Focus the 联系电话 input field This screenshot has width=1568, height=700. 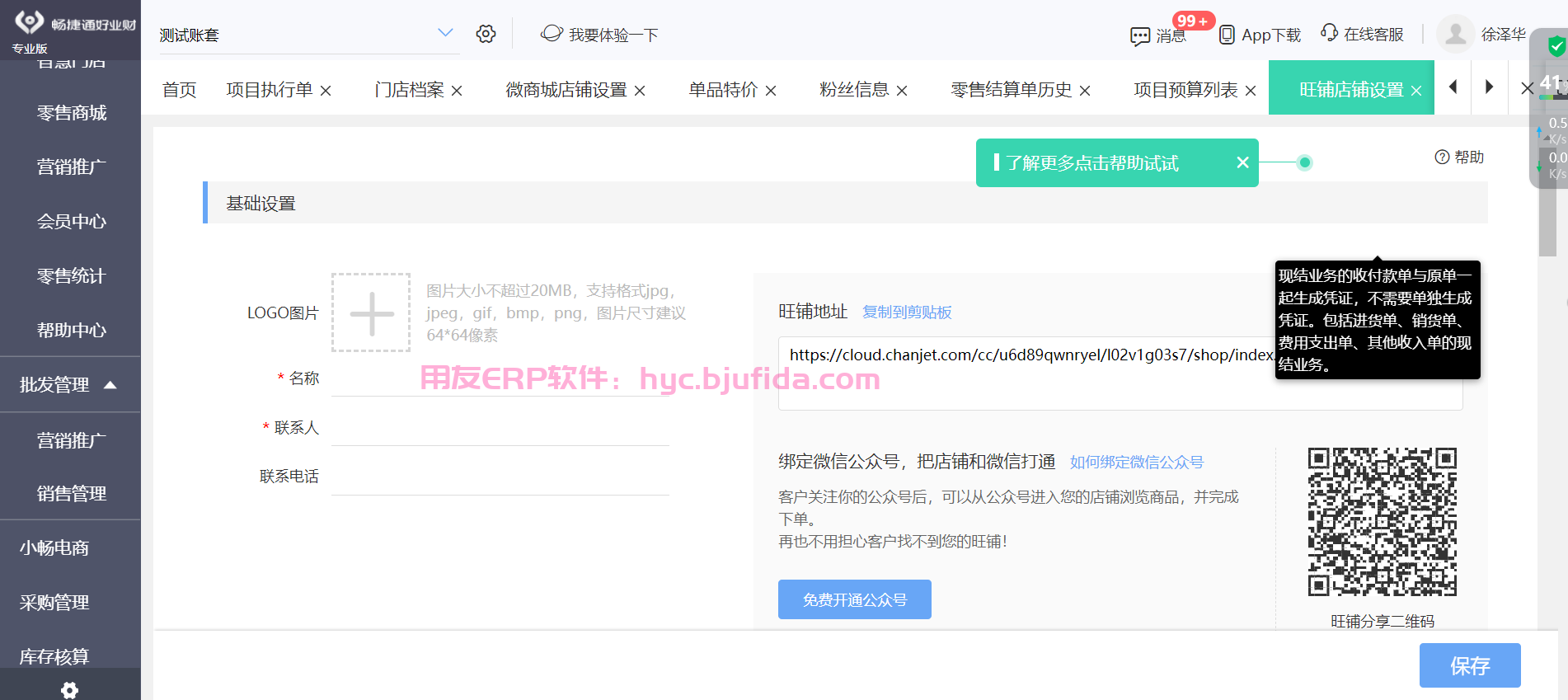(x=500, y=477)
